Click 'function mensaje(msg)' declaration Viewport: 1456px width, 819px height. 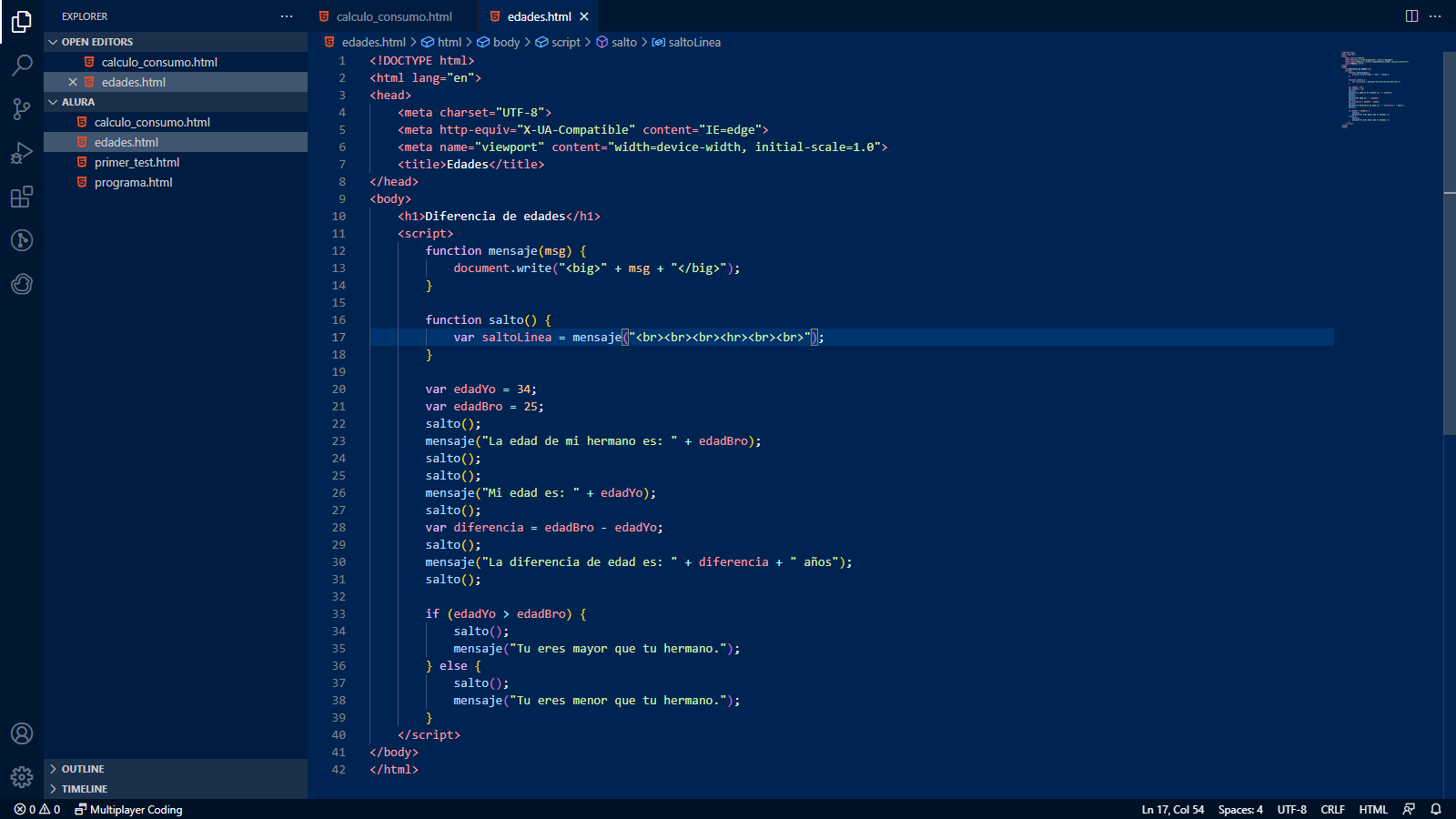tap(506, 250)
